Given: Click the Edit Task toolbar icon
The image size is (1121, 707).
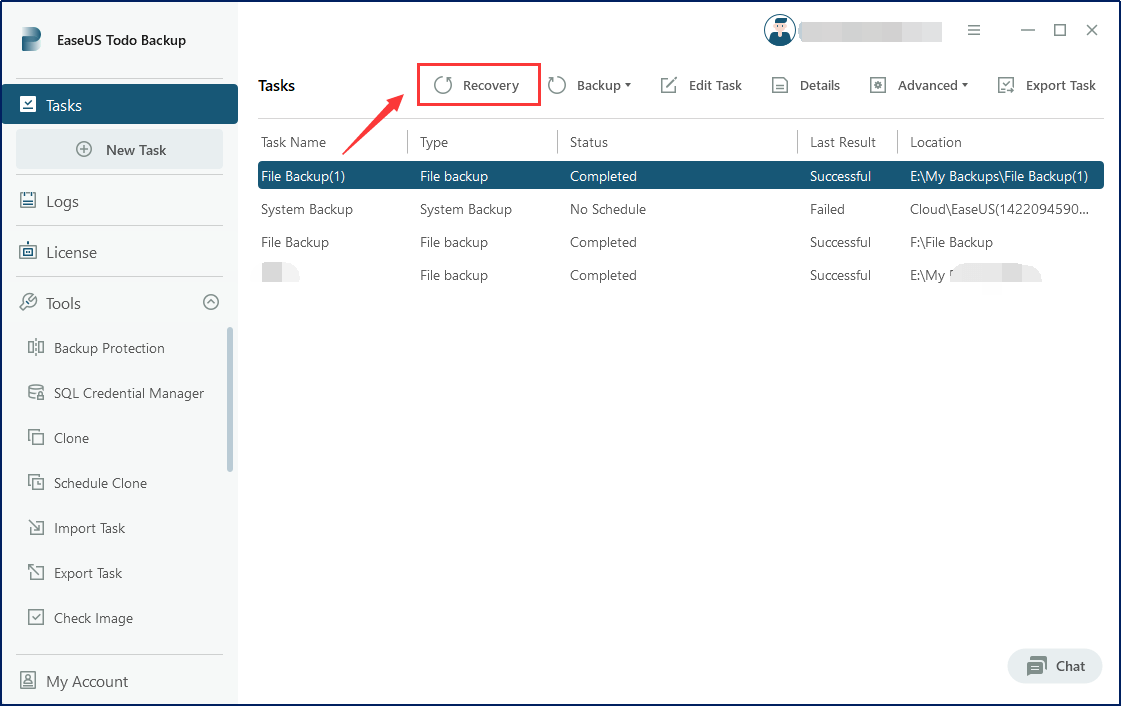Looking at the screenshot, I should (701, 85).
